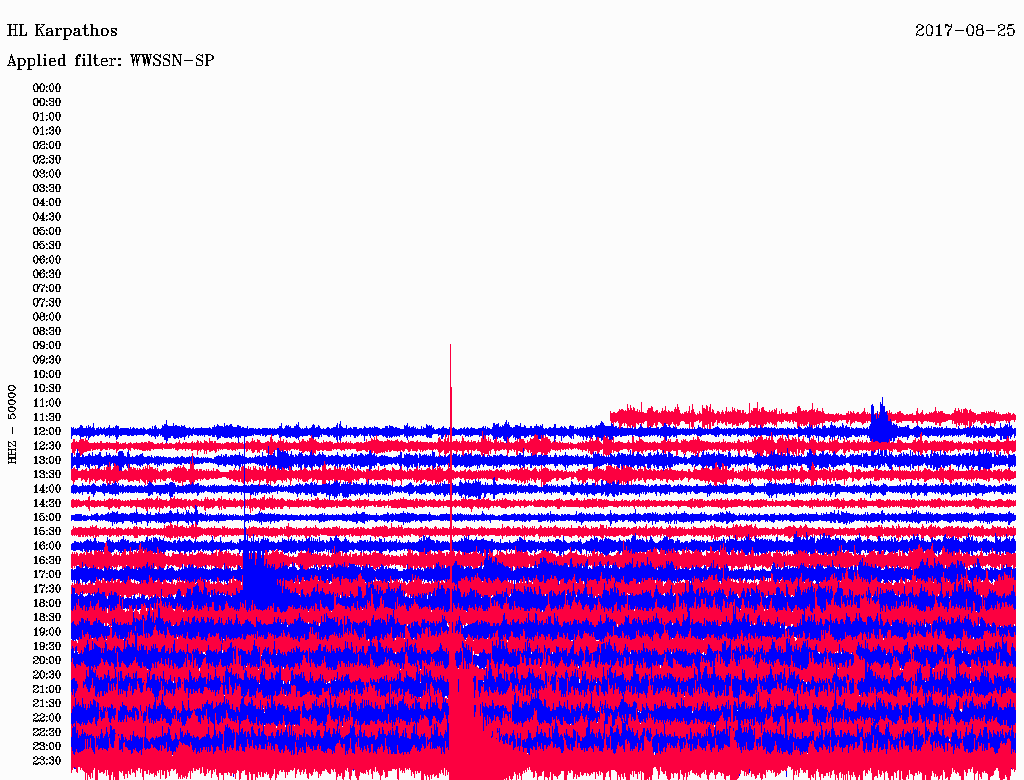The width and height of the screenshot is (1024, 780).
Task: Select the 06:00 time label
Action: click(x=47, y=259)
